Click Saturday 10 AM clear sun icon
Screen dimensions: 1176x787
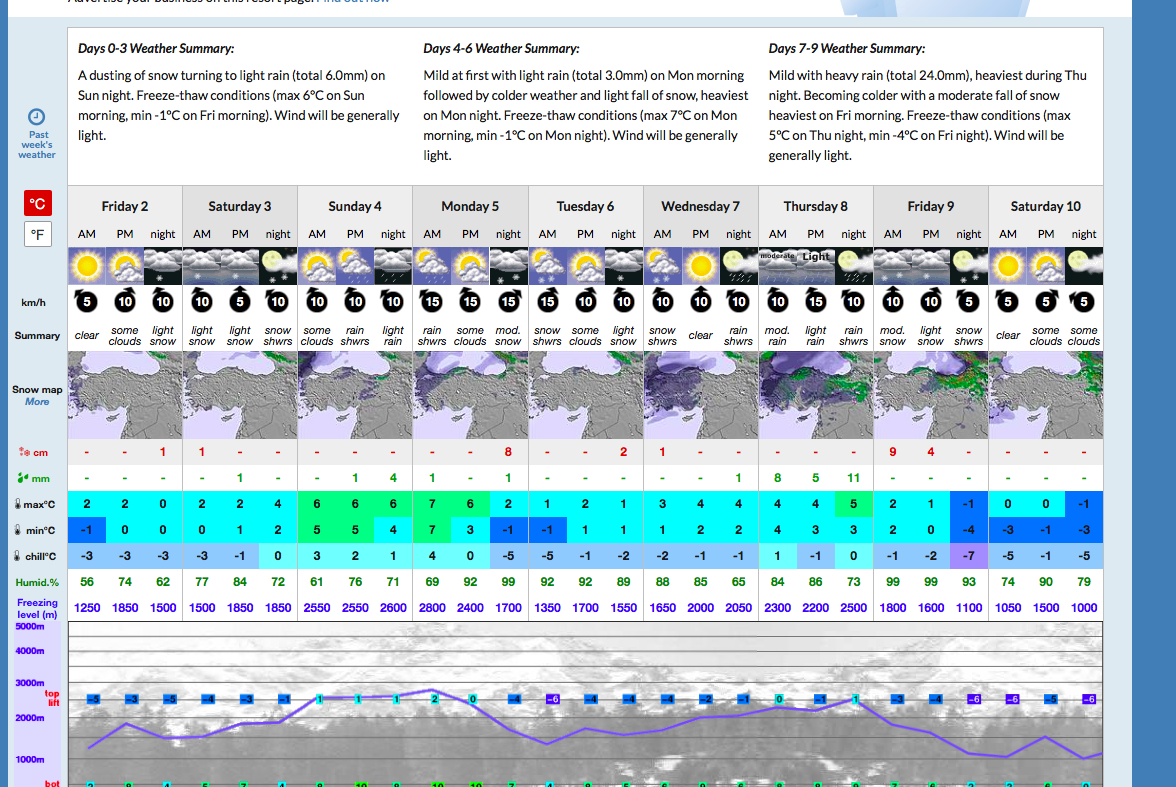[1008, 266]
